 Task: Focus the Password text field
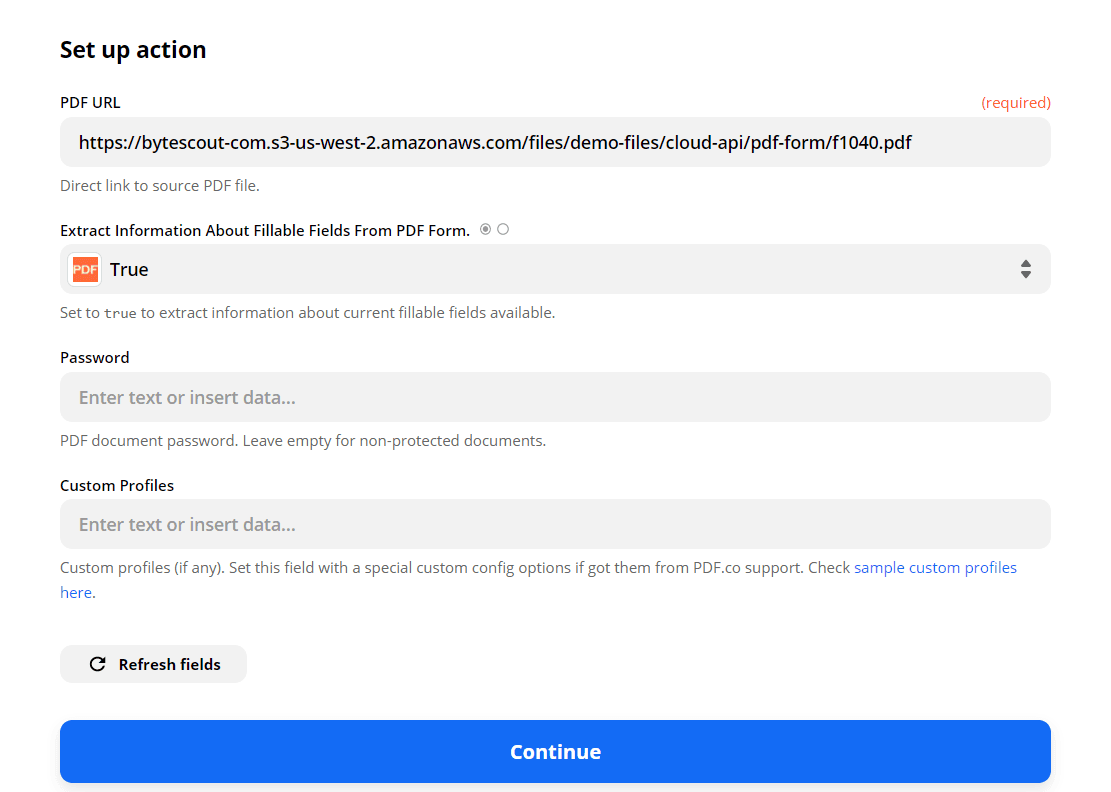point(555,397)
